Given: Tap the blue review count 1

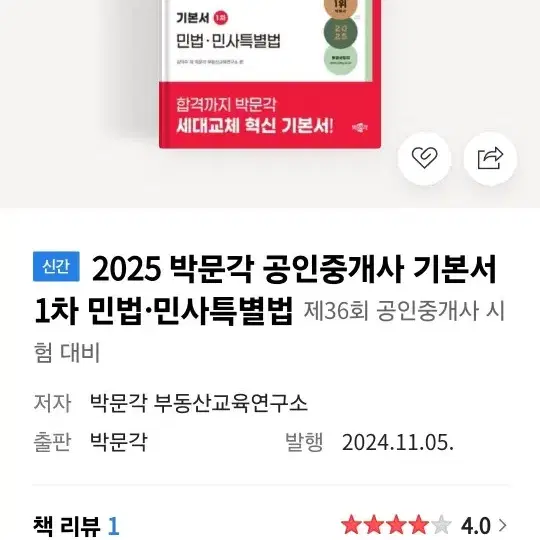Looking at the screenshot, I should coord(114,526).
